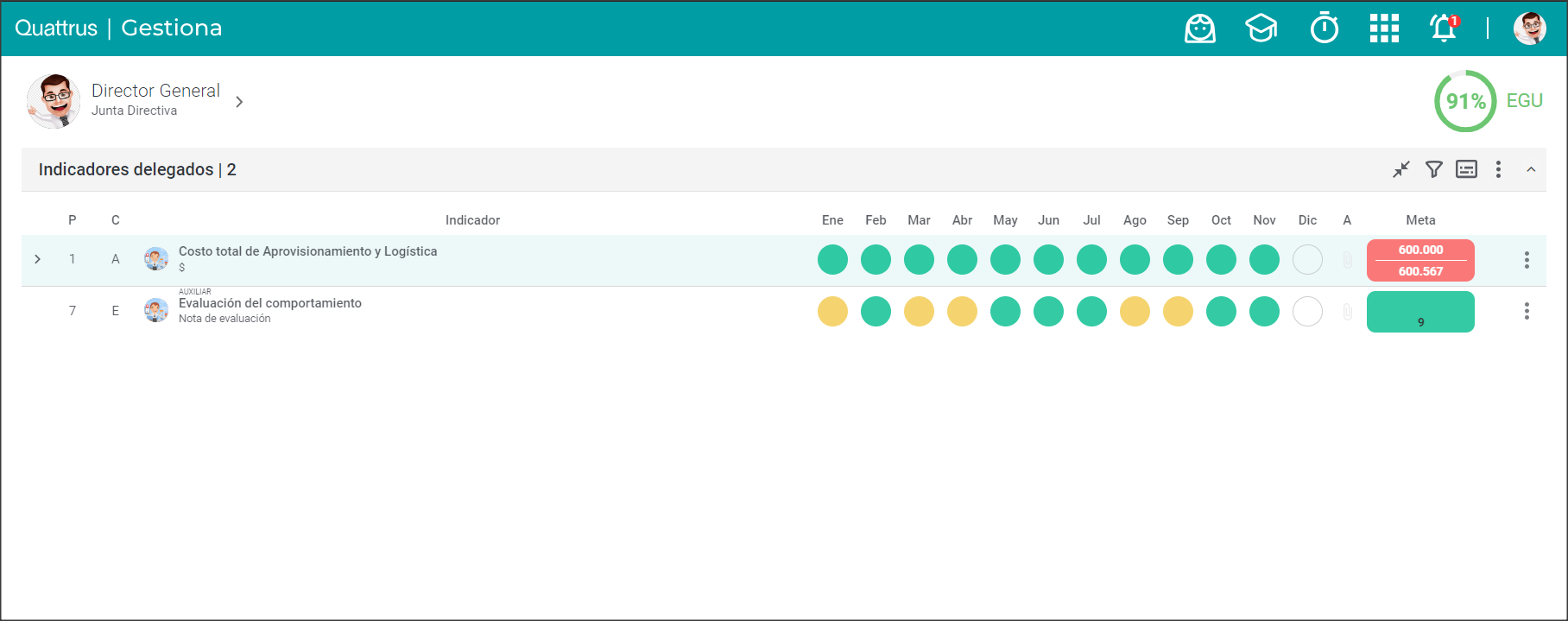Click the Director General title

(155, 91)
